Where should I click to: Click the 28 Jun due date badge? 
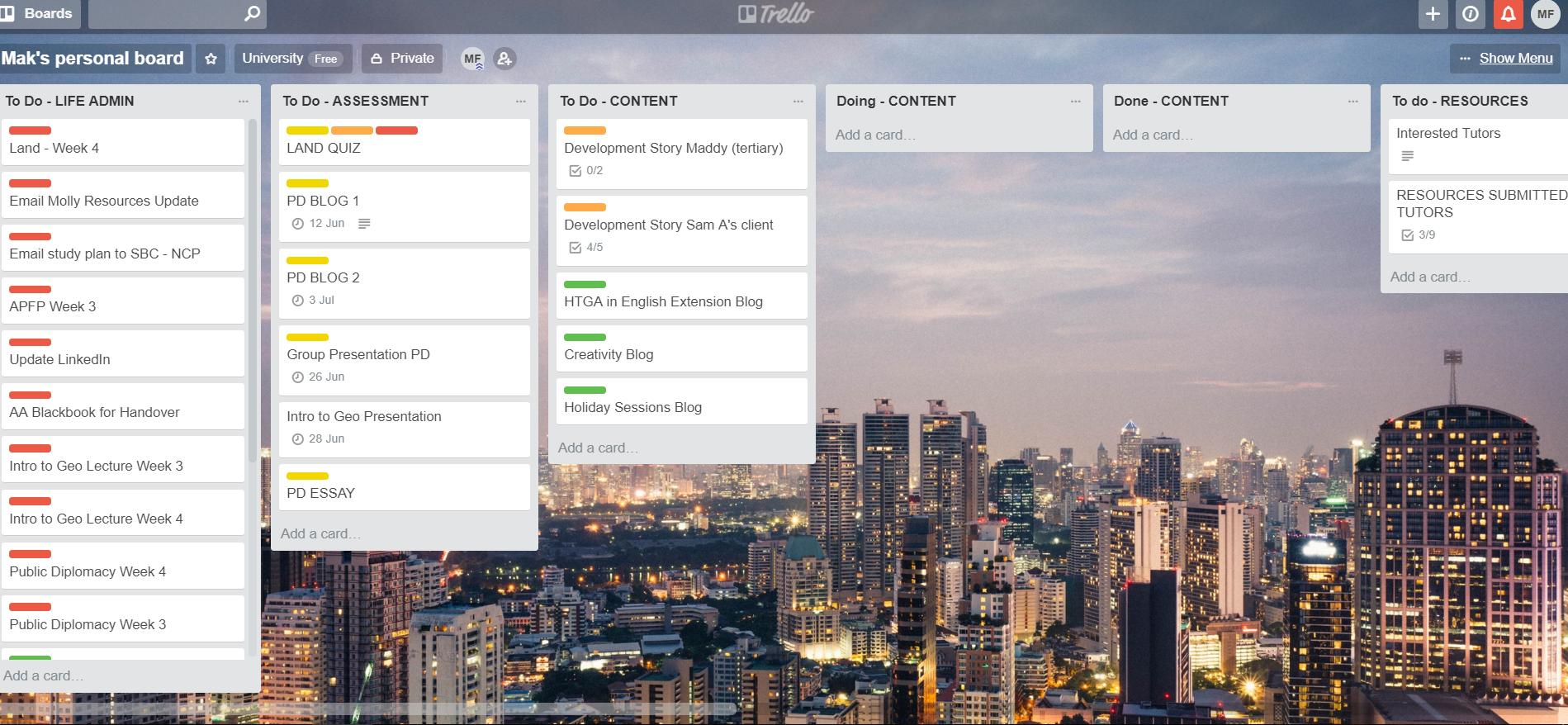318,439
